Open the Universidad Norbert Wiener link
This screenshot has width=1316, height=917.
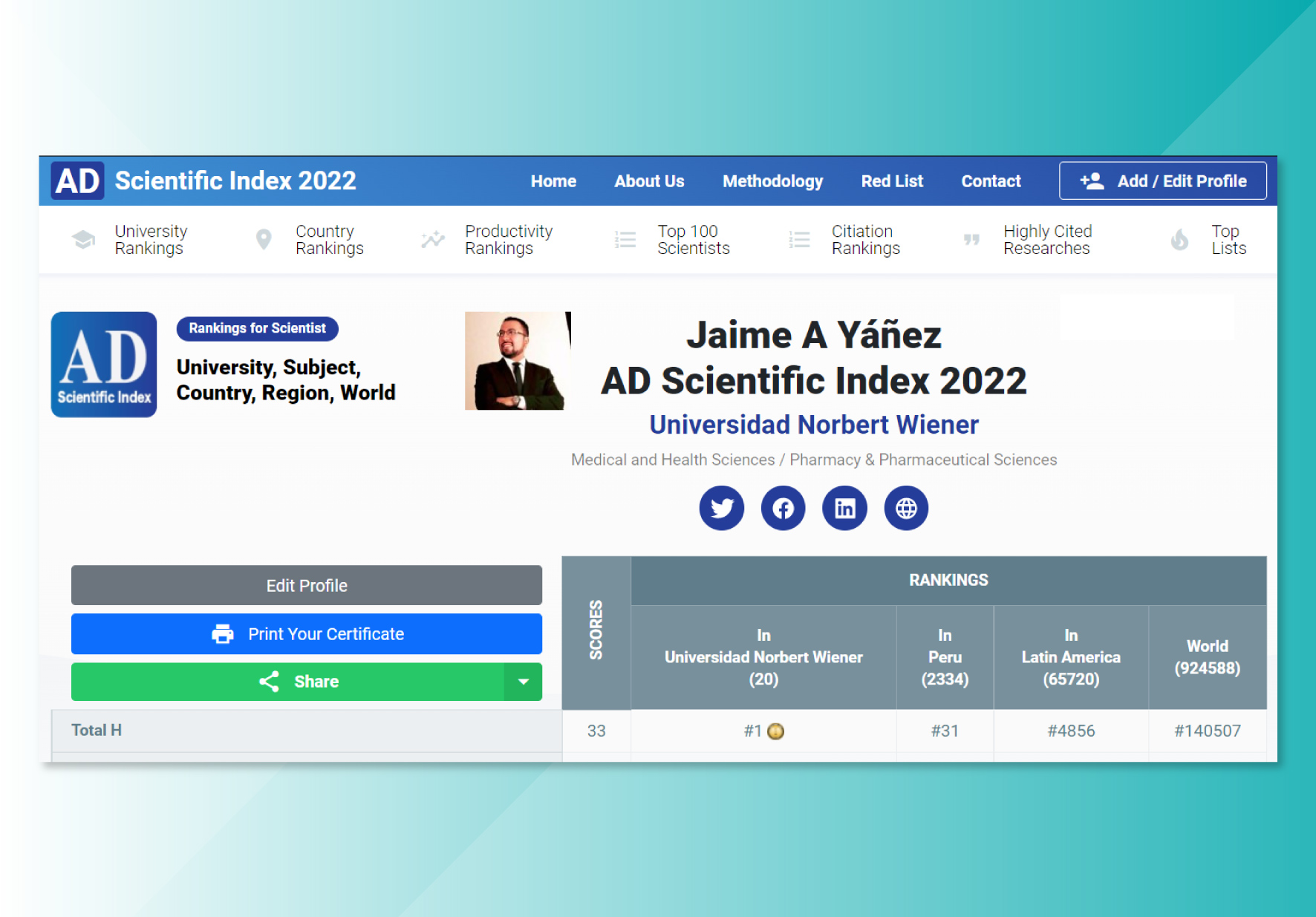tap(814, 425)
